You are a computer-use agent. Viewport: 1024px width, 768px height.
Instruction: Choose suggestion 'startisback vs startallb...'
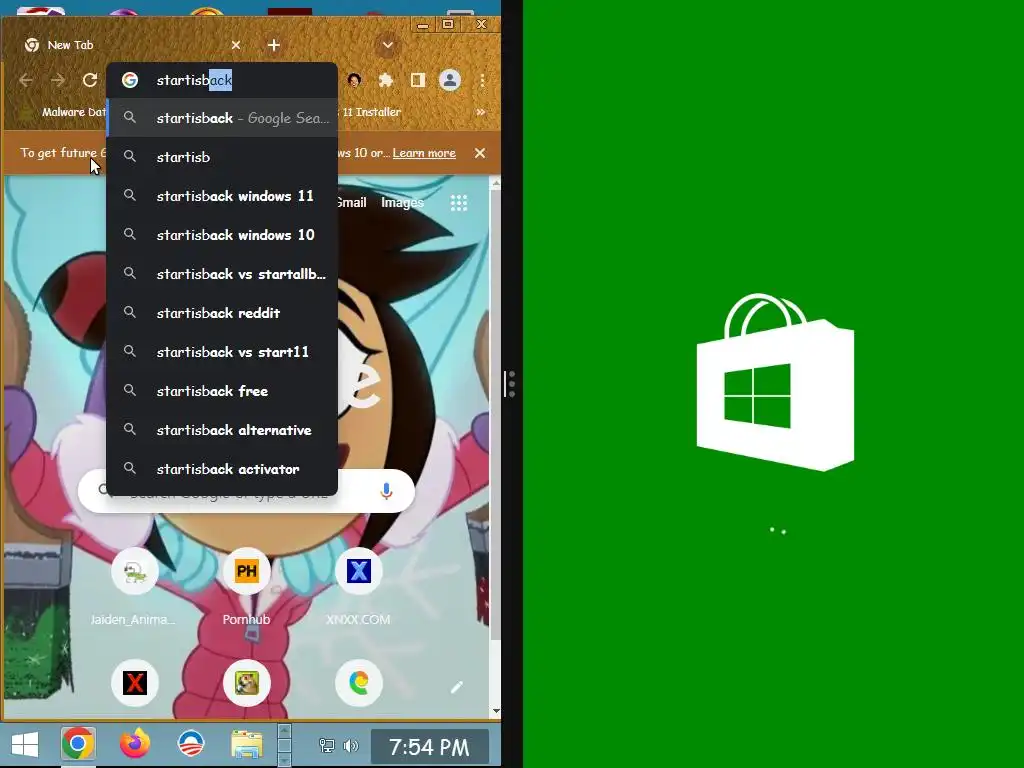[222, 274]
